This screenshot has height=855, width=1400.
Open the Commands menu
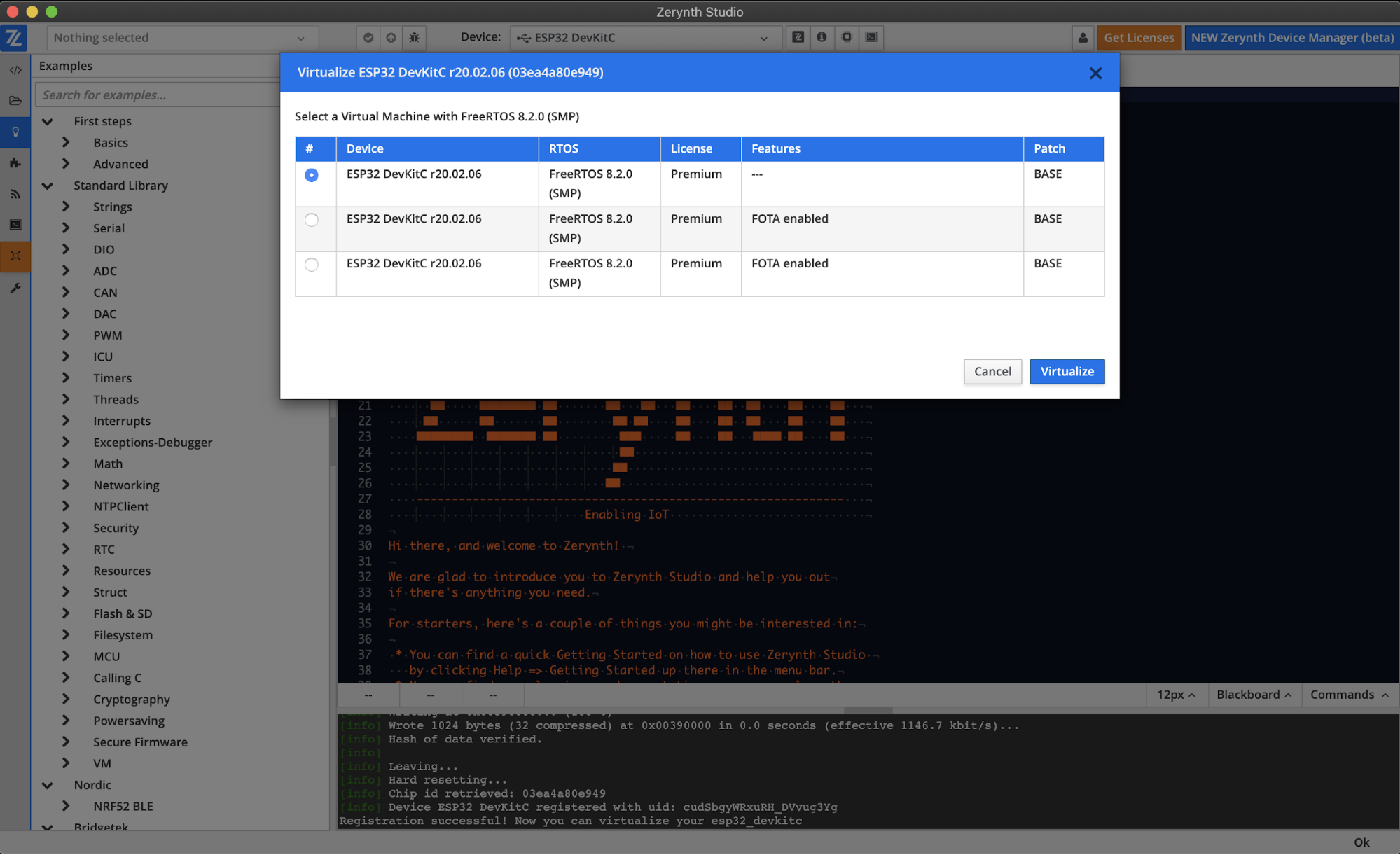[1348, 695]
